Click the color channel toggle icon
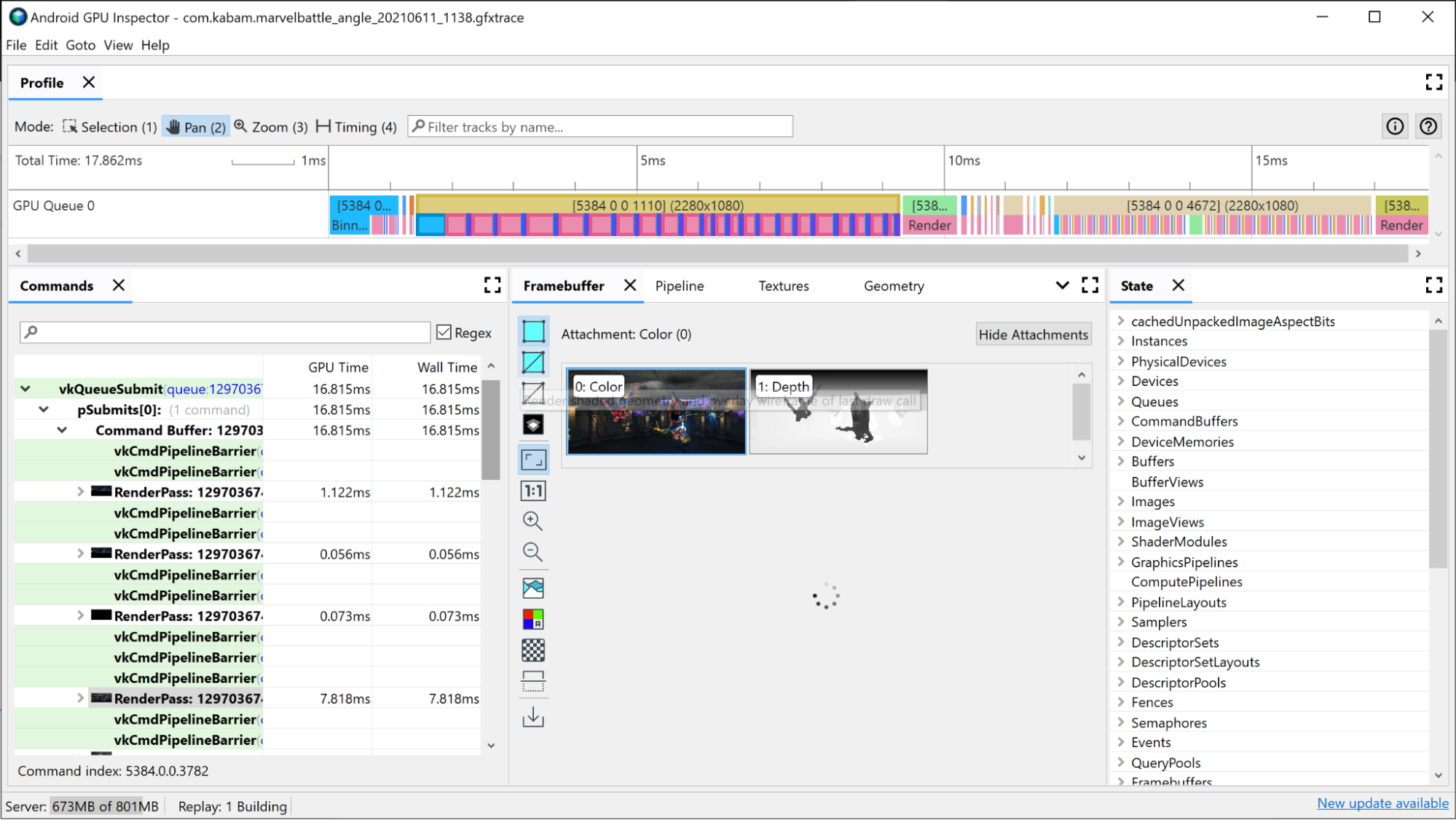 click(534, 619)
